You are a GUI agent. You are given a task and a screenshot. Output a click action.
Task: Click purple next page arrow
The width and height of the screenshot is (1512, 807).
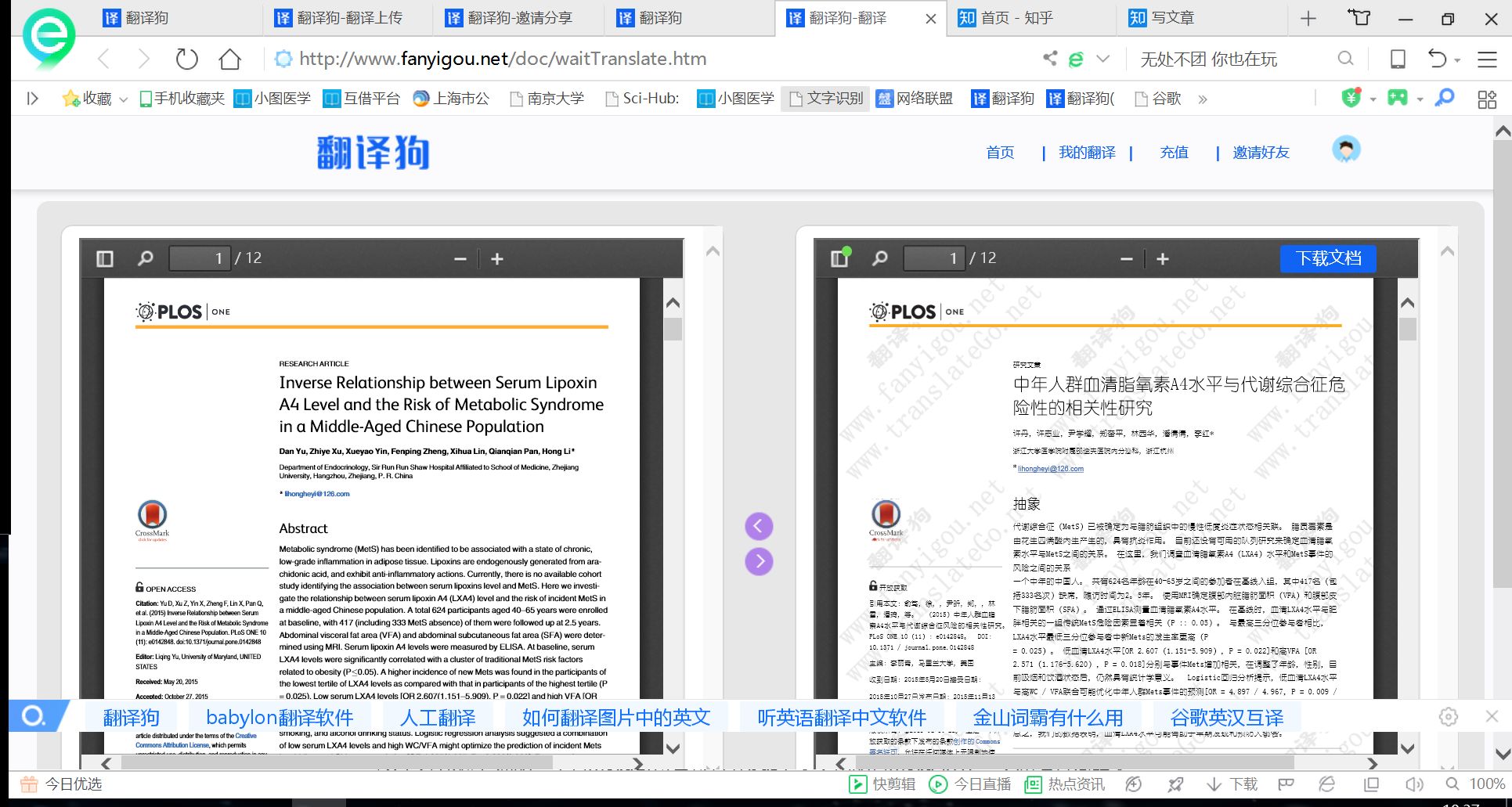click(x=759, y=561)
